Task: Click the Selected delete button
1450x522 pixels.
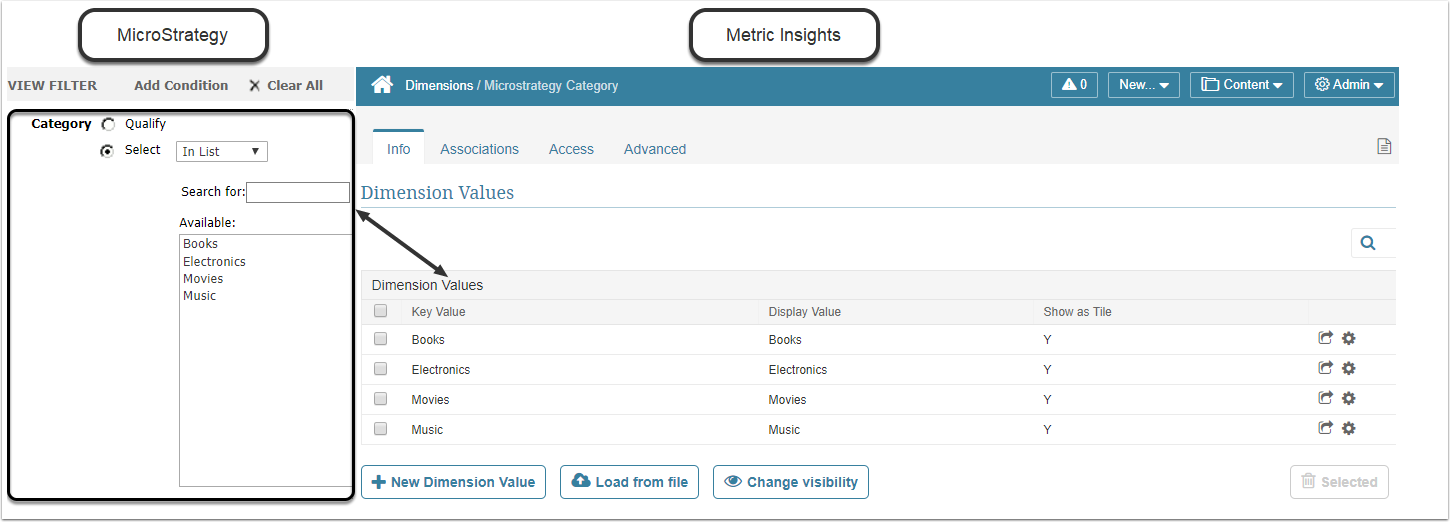Action: (1339, 482)
